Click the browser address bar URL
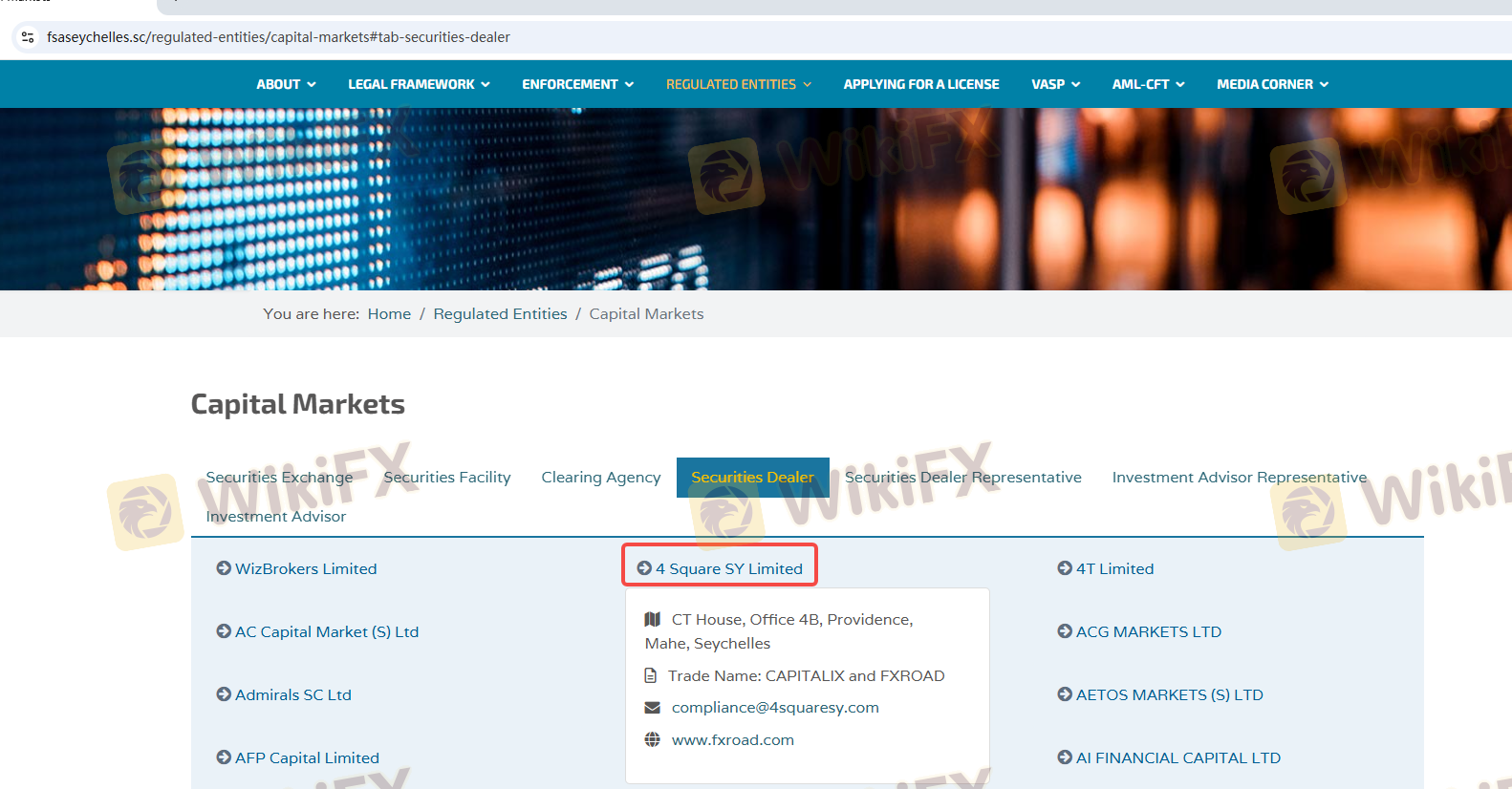This screenshot has width=1512, height=789. (278, 37)
